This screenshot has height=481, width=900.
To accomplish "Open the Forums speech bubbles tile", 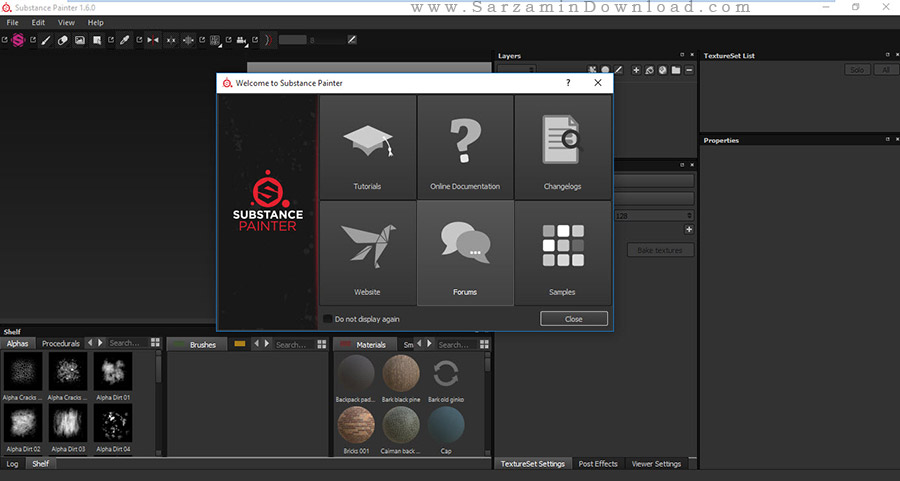I will pos(465,253).
